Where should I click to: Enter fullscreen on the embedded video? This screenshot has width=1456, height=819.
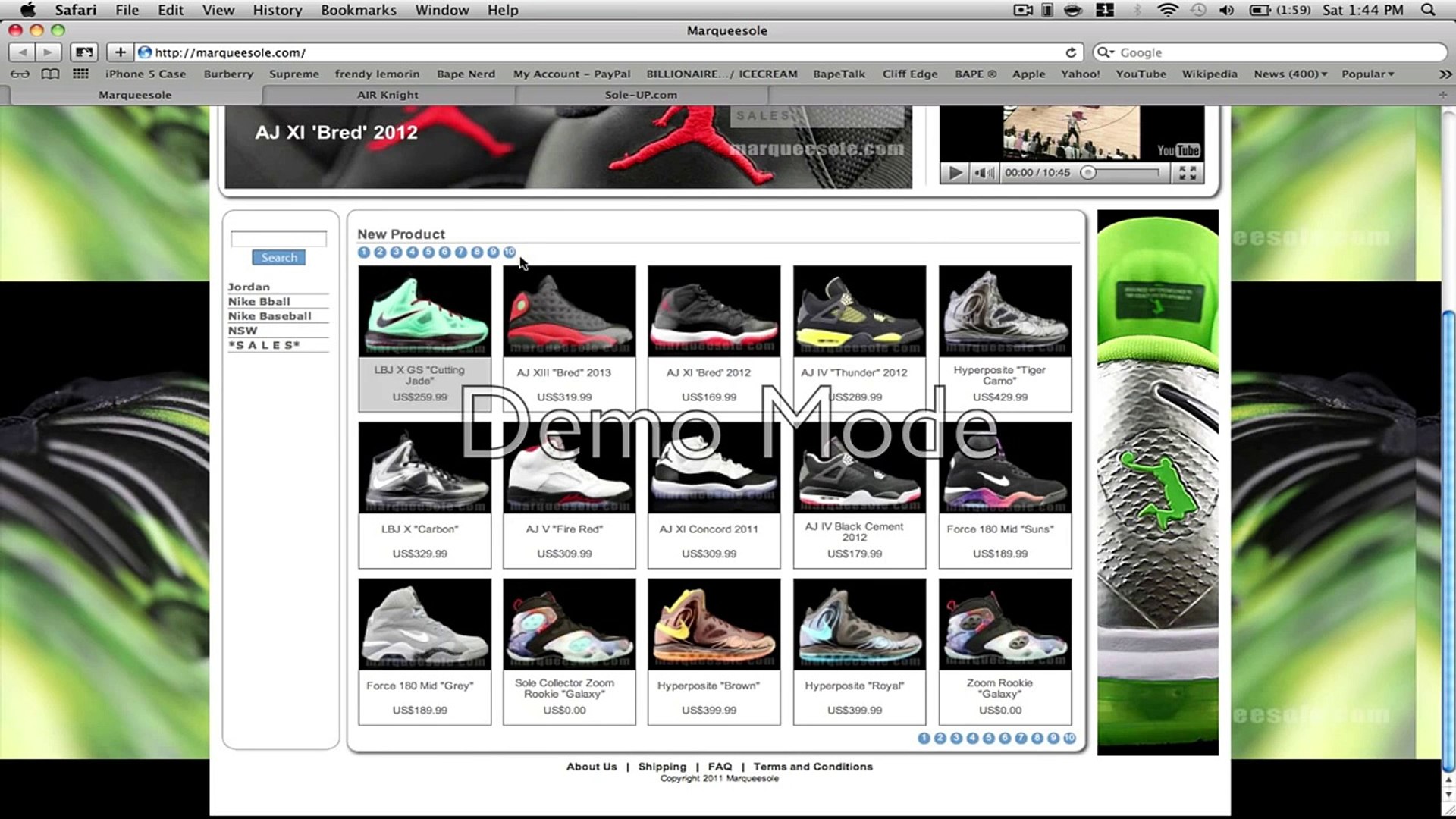[x=1188, y=173]
